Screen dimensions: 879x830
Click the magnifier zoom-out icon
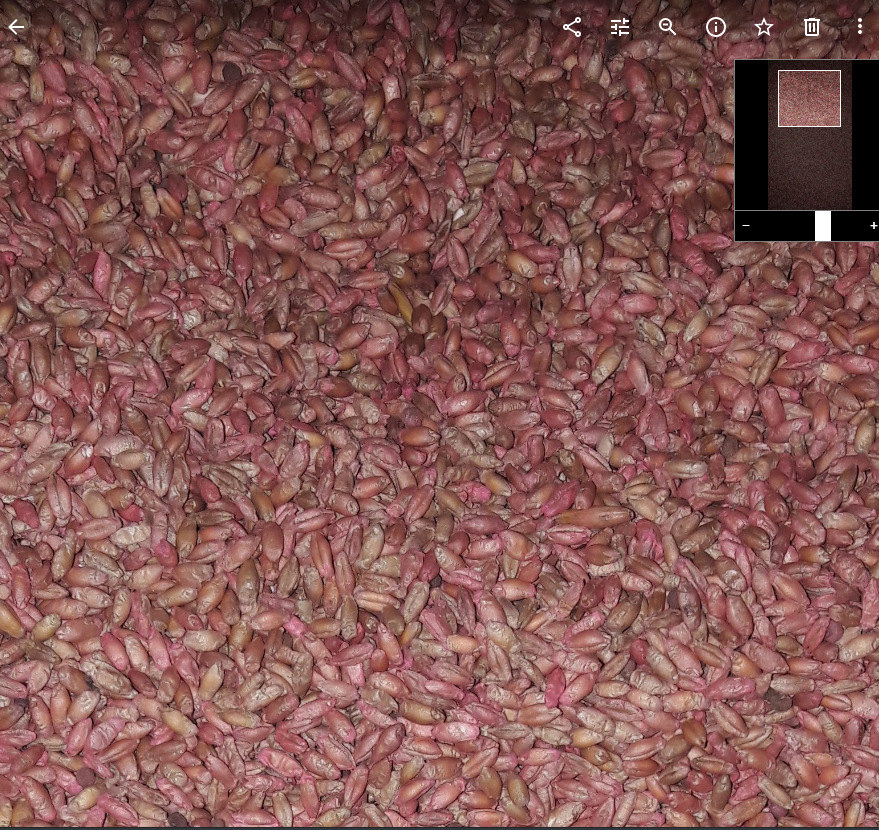[x=668, y=27]
